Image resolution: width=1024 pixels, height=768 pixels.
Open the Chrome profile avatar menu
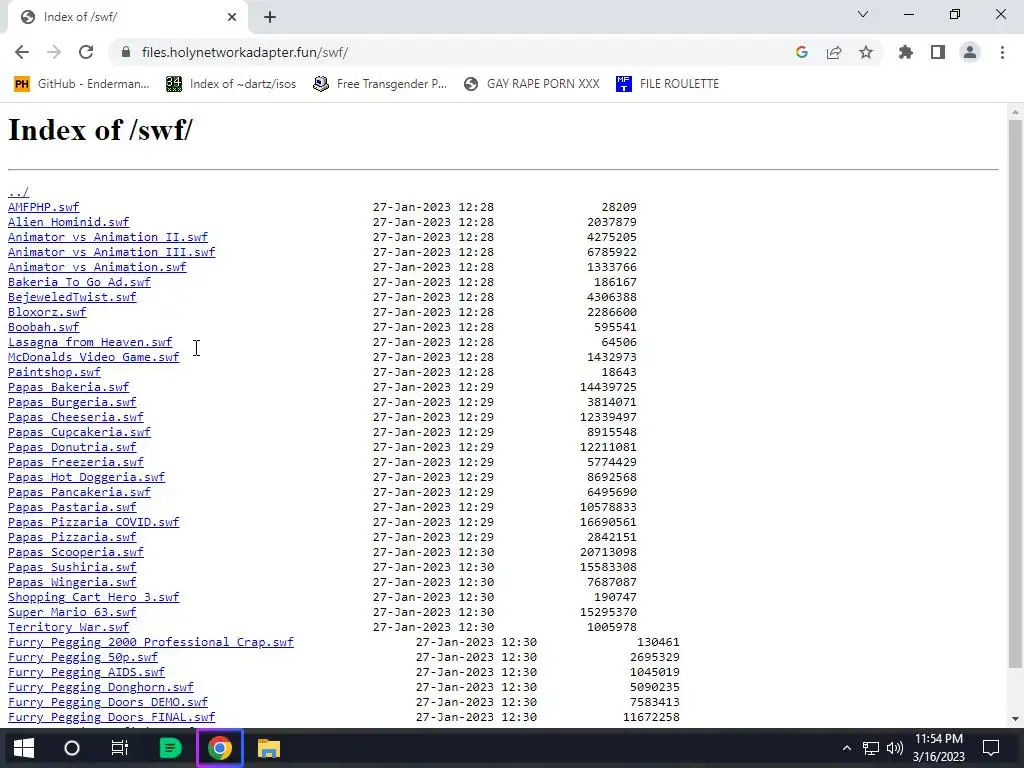tap(970, 52)
